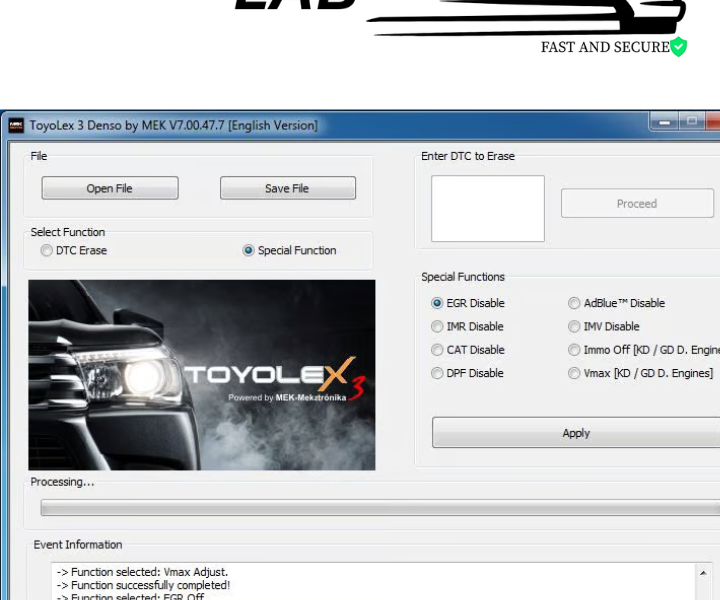Click the Proceed button
The width and height of the screenshot is (720, 600).
pyautogui.click(x=637, y=203)
